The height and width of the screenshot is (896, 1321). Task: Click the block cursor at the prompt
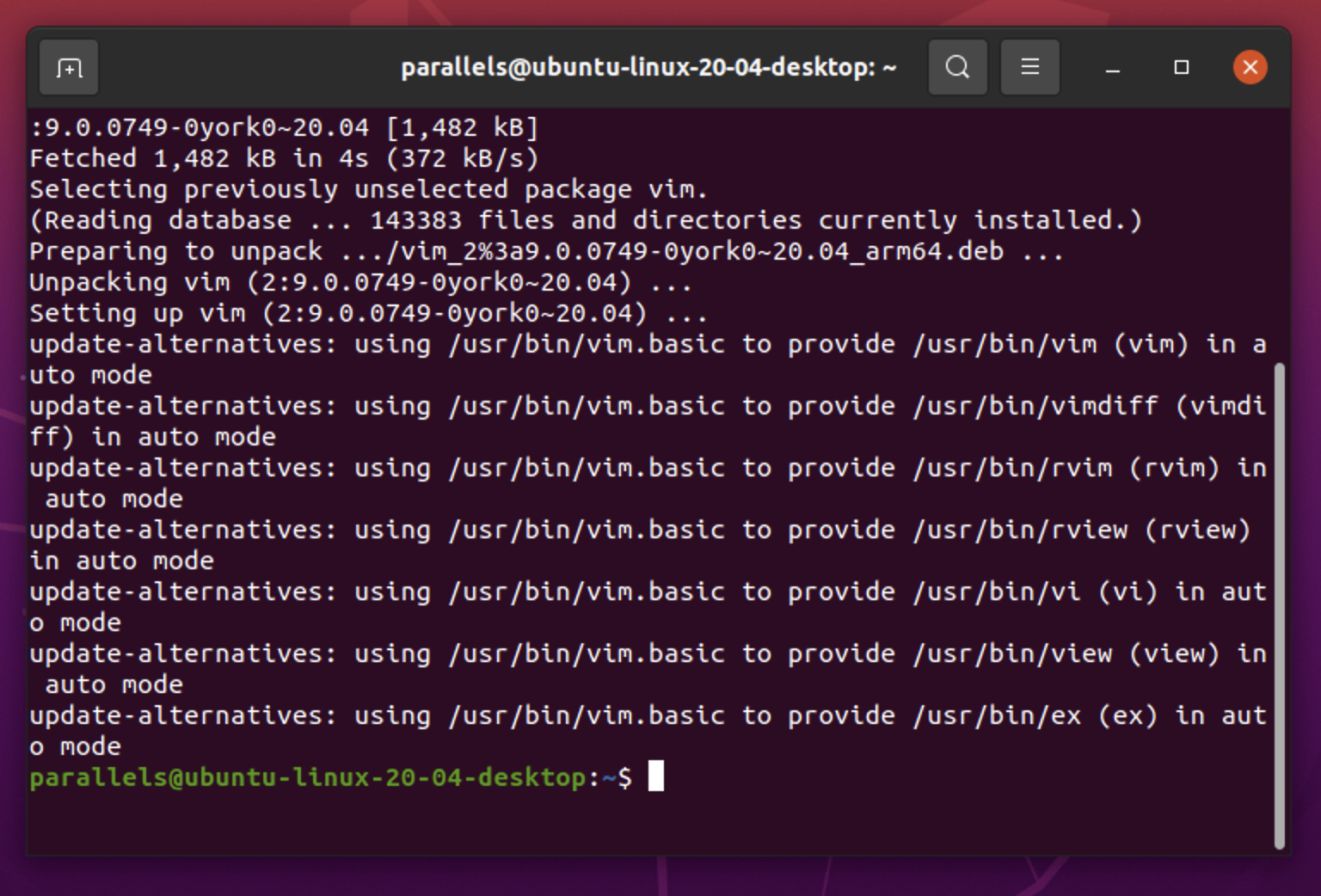655,776
